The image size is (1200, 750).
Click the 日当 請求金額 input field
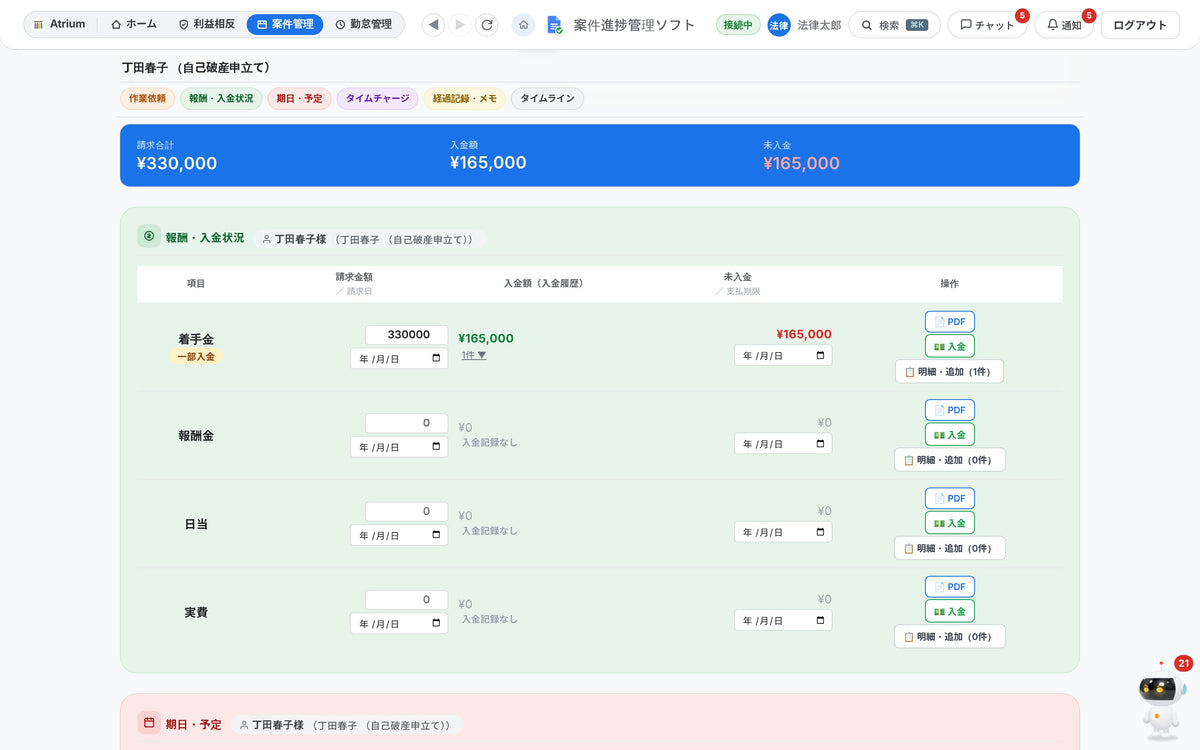tap(406, 511)
